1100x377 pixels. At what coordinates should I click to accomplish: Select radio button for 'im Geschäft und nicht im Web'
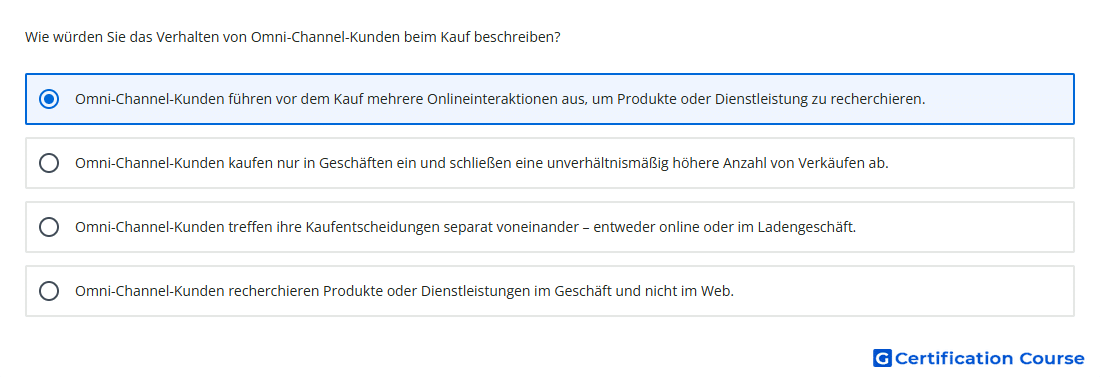tap(49, 291)
